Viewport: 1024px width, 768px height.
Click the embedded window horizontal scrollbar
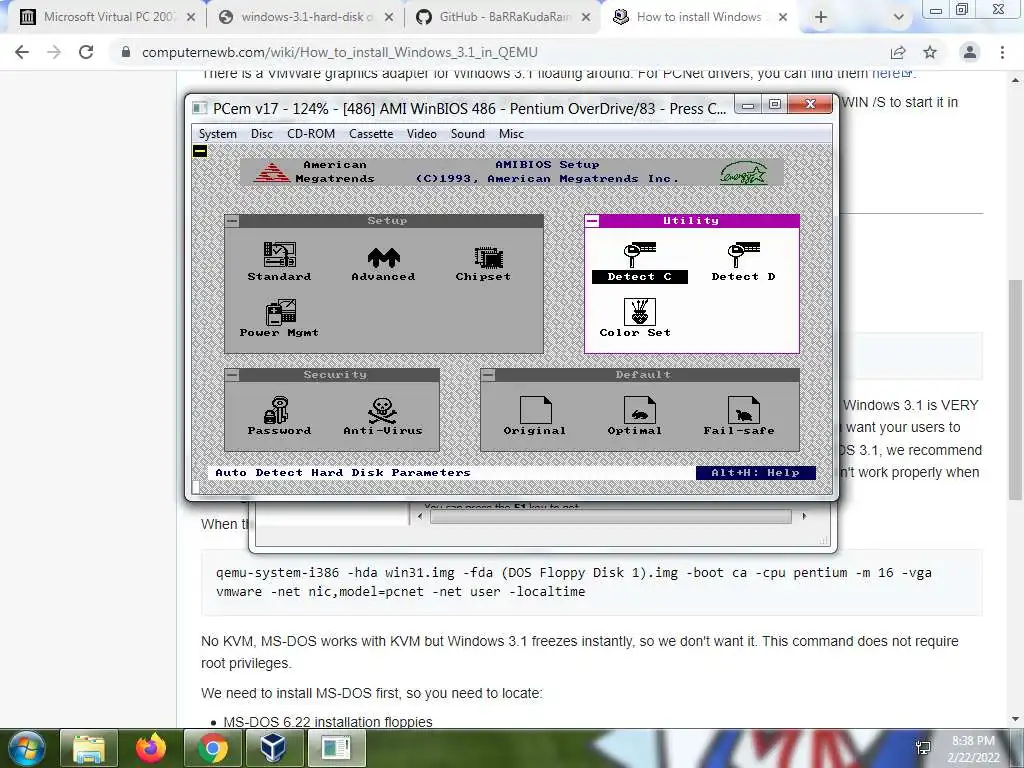tap(611, 516)
